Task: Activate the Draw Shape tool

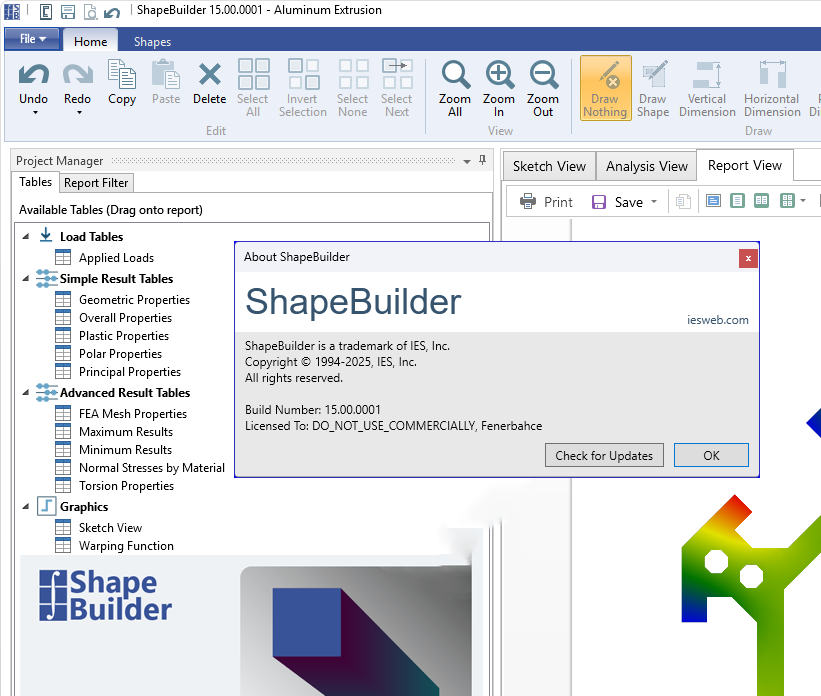Action: 653,88
